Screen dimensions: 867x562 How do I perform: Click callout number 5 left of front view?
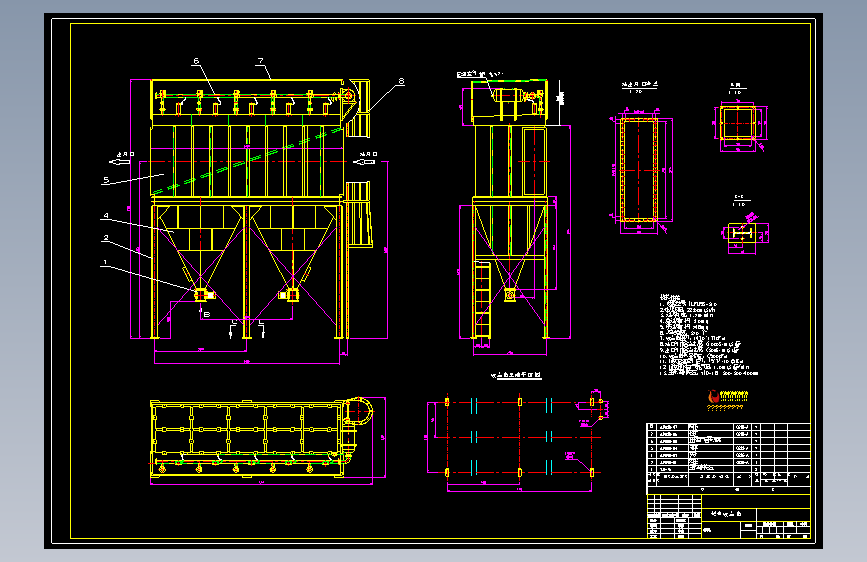coord(106,180)
